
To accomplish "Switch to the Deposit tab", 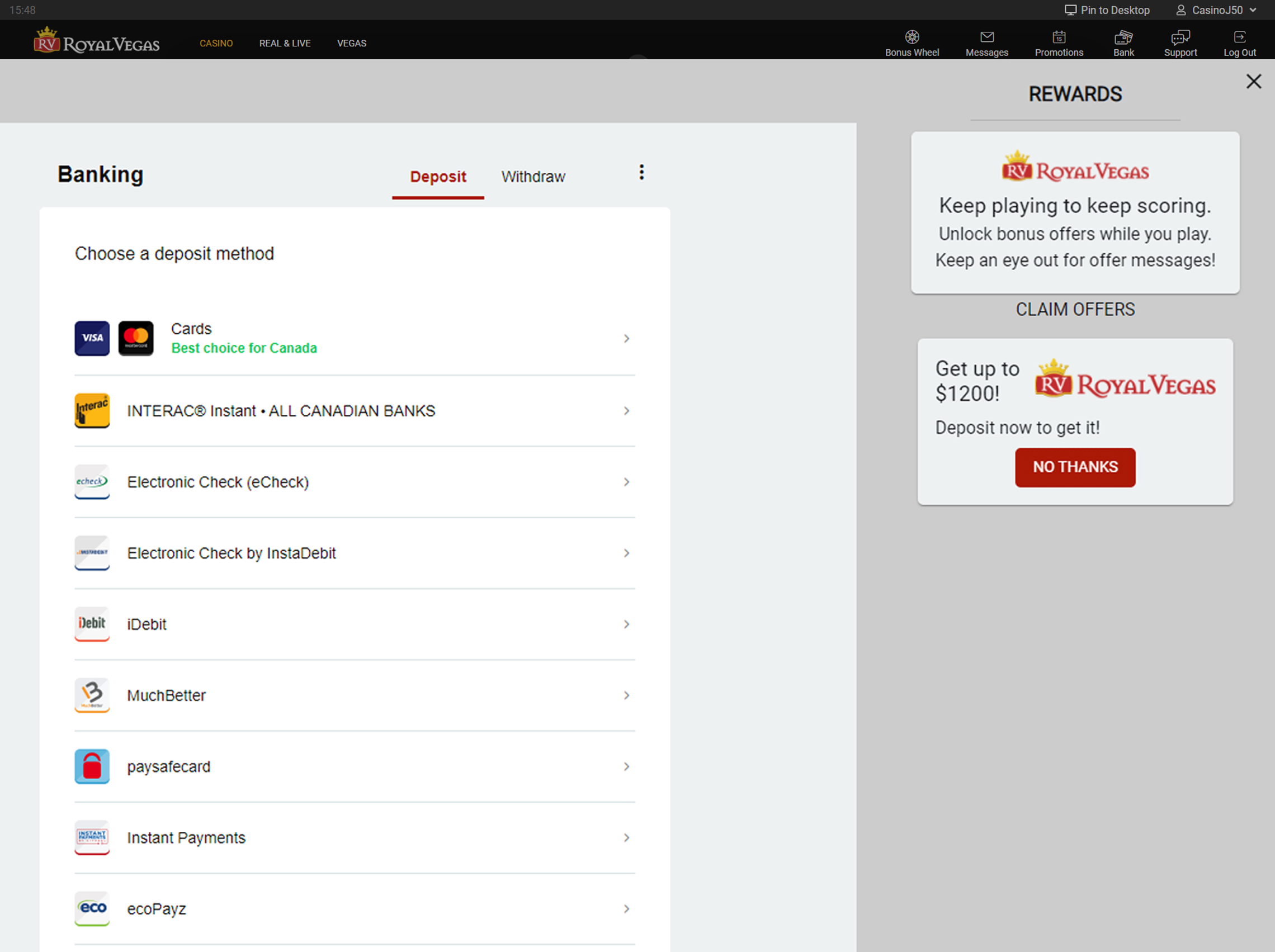I will [438, 177].
